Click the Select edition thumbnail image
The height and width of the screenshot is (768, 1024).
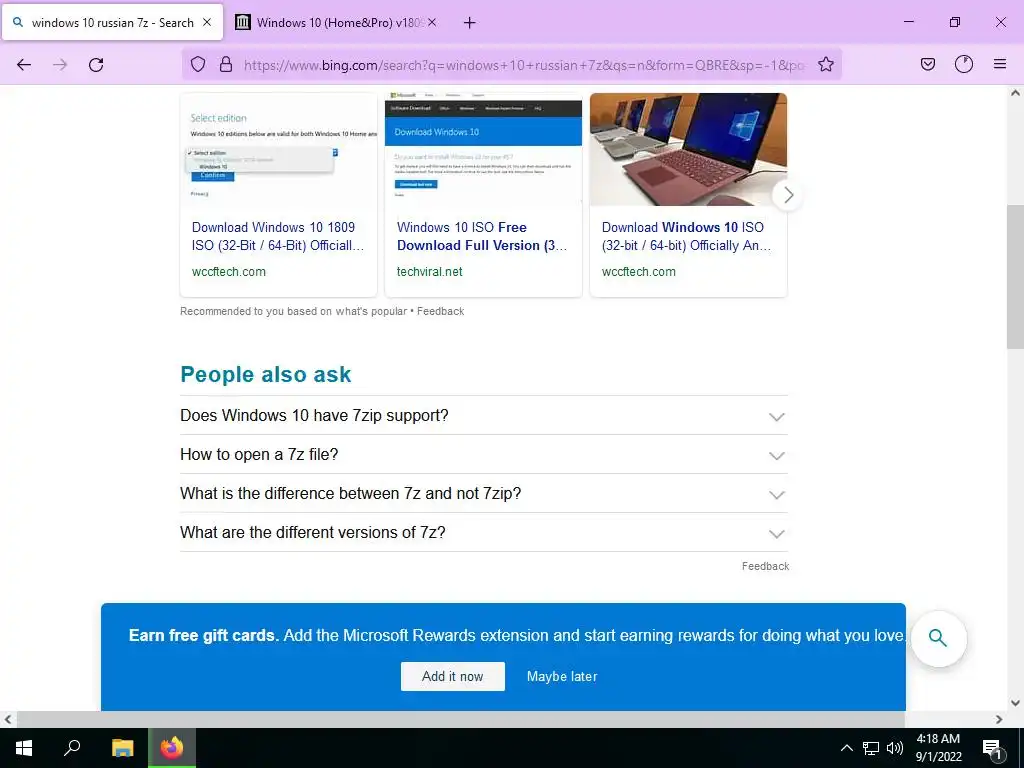[x=279, y=150]
